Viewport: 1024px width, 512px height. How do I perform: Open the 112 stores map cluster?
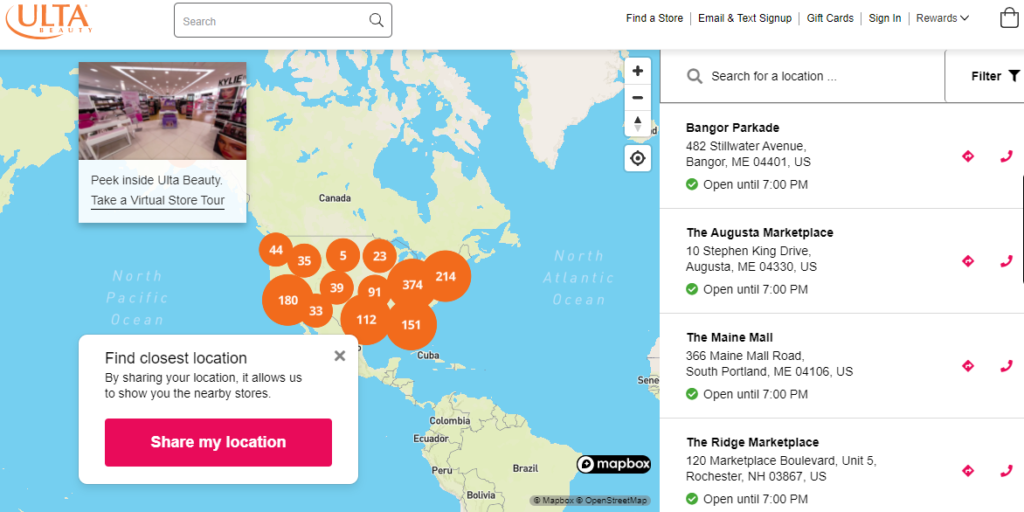pyautogui.click(x=366, y=319)
